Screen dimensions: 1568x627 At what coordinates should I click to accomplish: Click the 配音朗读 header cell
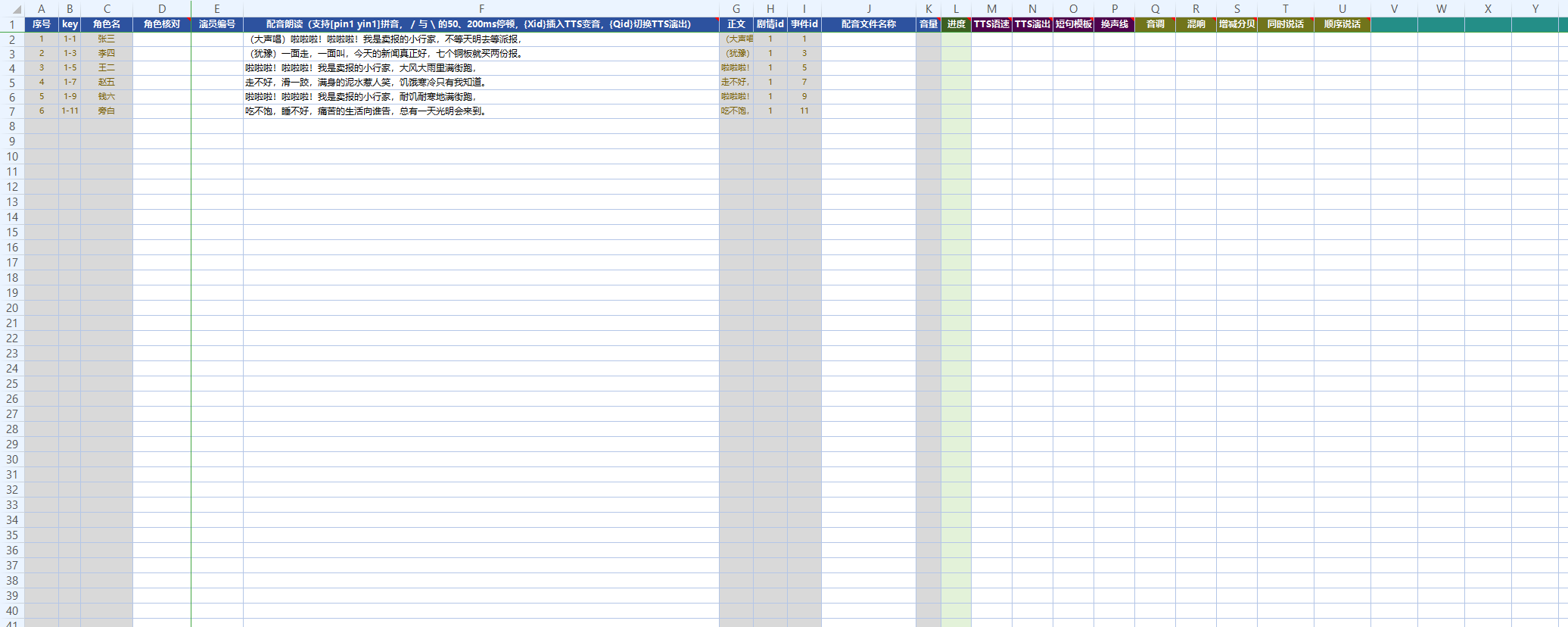pyautogui.click(x=481, y=24)
